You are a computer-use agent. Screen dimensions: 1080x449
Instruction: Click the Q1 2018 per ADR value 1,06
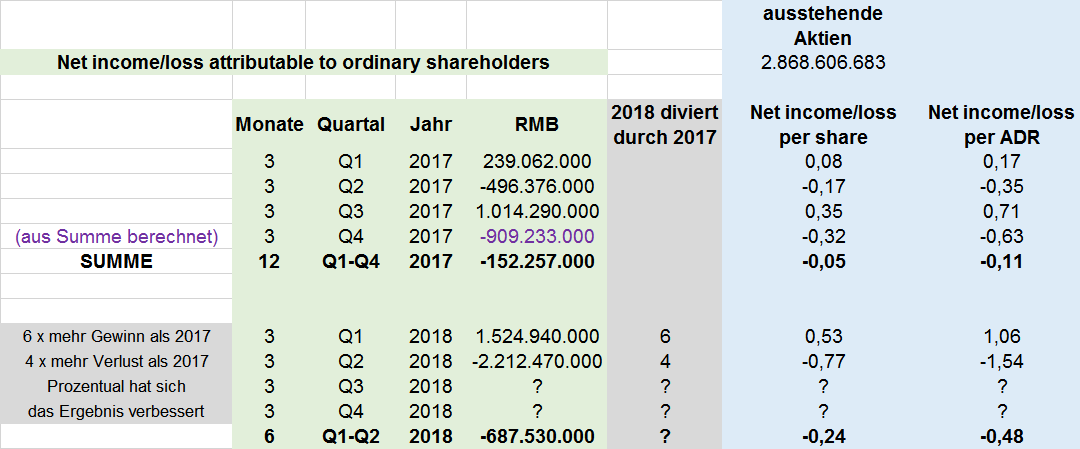tap(1000, 336)
